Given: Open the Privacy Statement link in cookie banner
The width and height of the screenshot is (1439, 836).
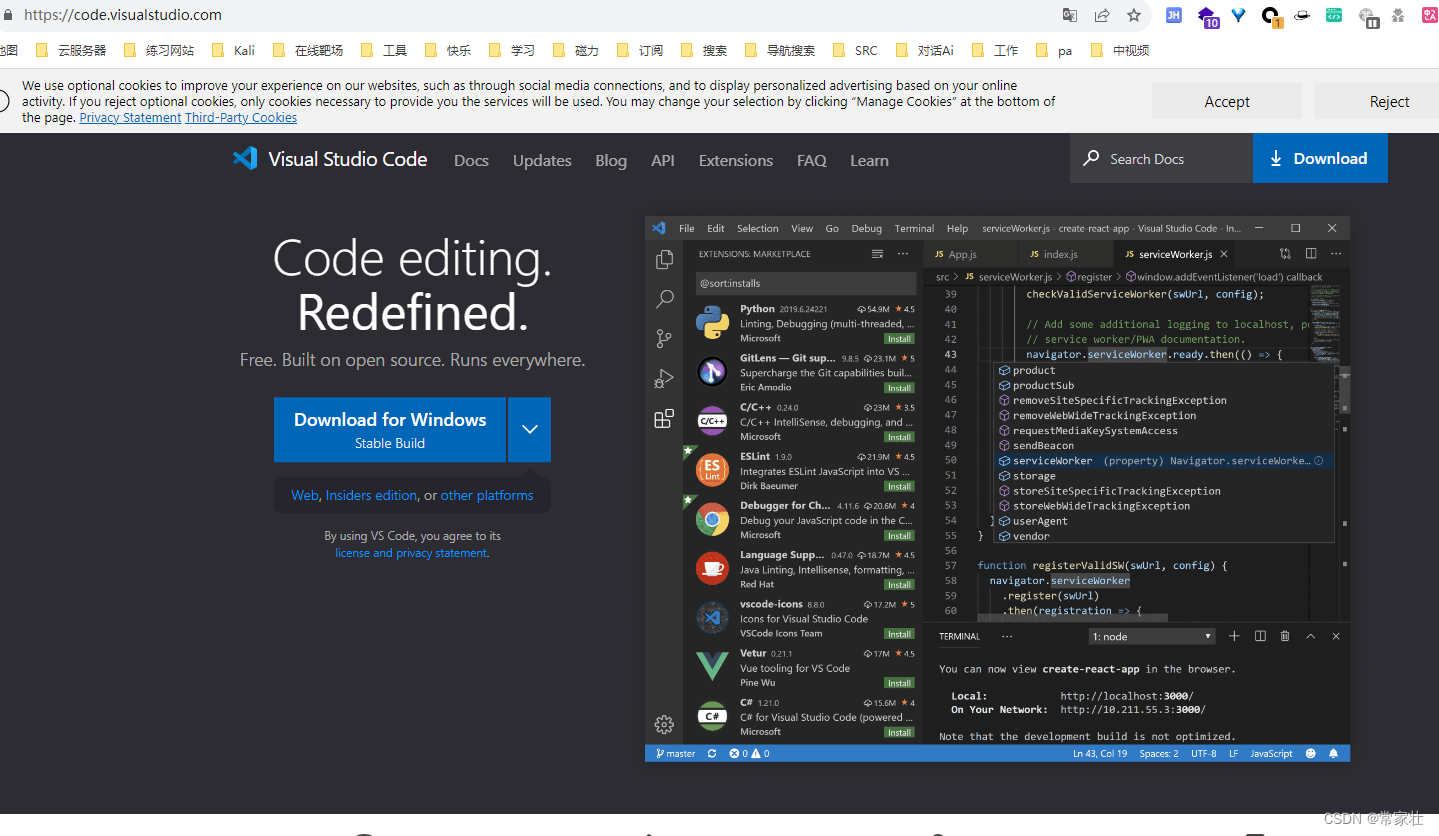Looking at the screenshot, I should [x=131, y=117].
